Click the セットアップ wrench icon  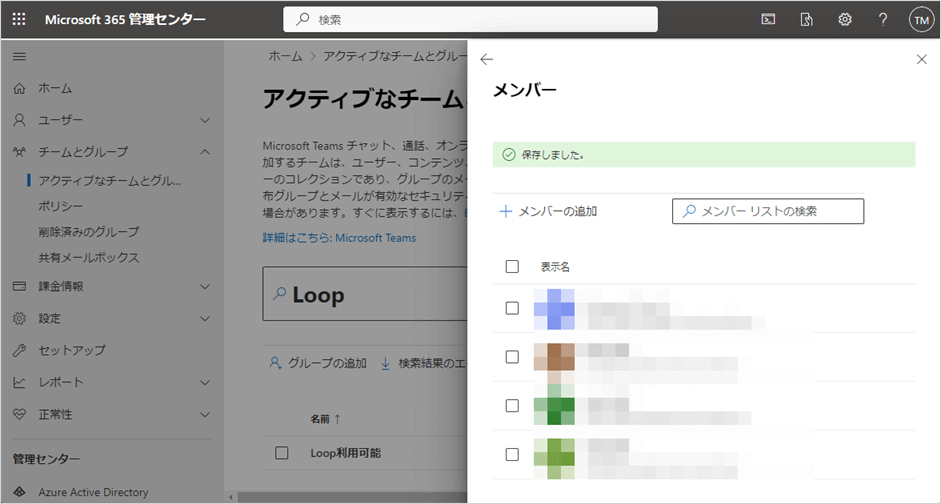click(19, 350)
